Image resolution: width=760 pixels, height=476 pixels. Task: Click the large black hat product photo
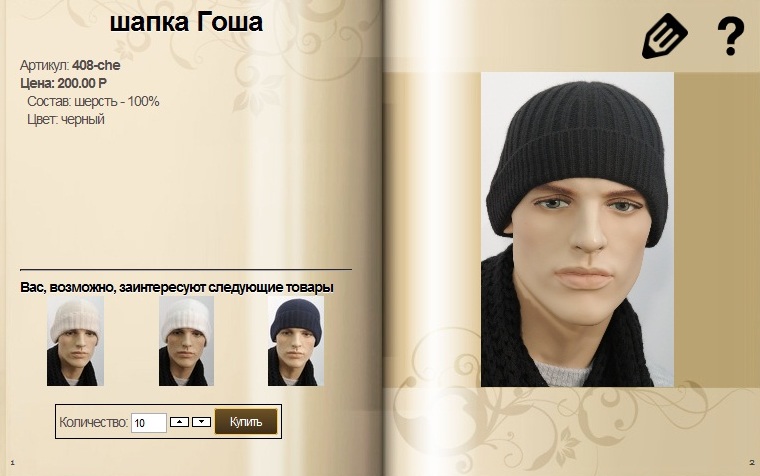[577, 229]
